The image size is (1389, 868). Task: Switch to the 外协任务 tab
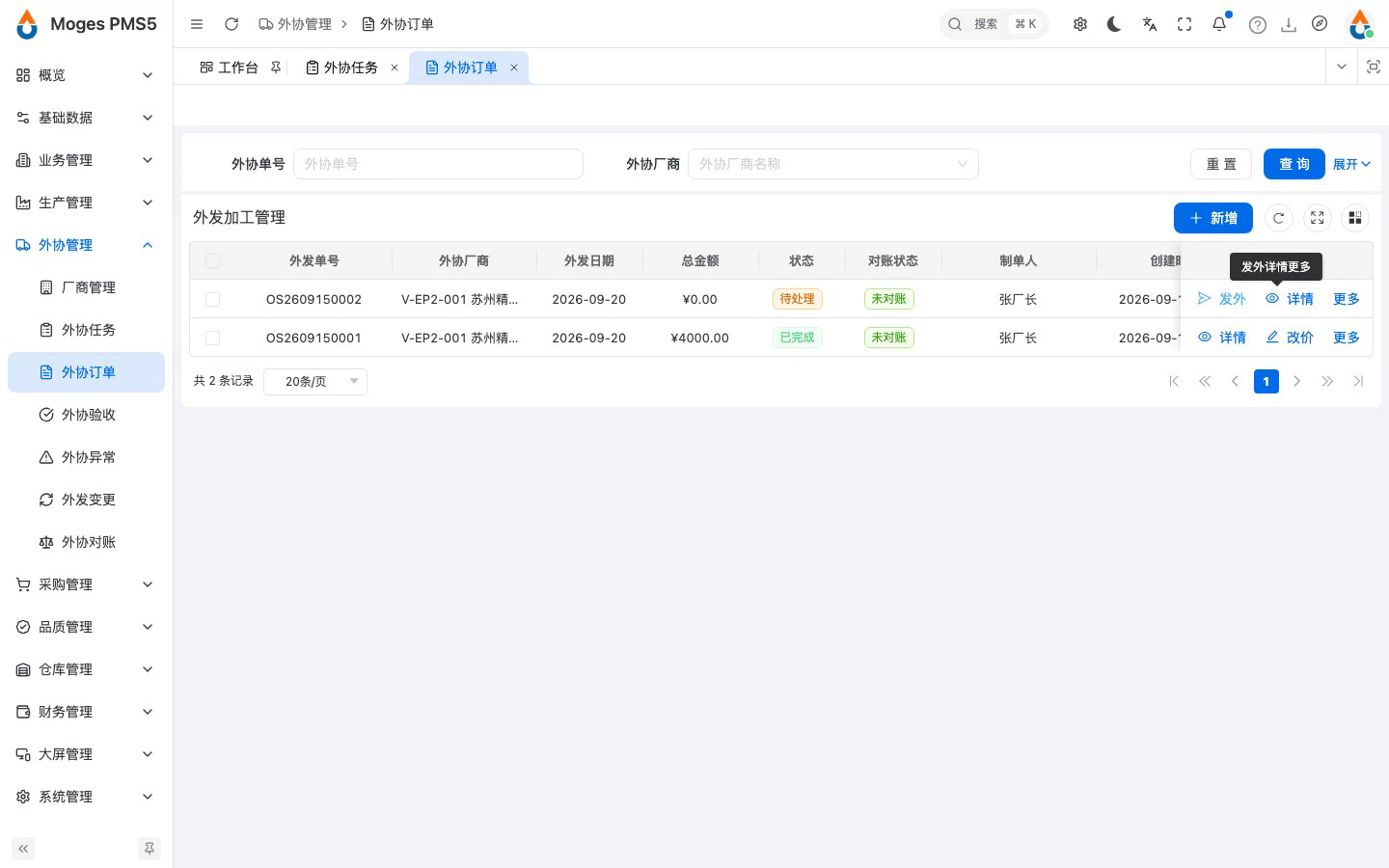(351, 68)
